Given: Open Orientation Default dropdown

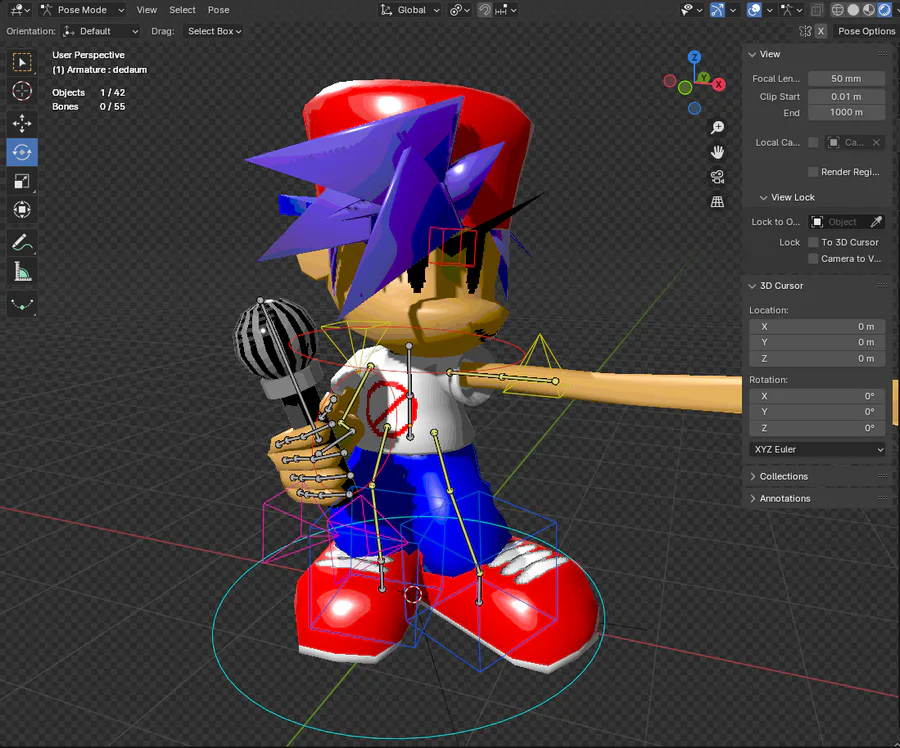Looking at the screenshot, I should 100,31.
